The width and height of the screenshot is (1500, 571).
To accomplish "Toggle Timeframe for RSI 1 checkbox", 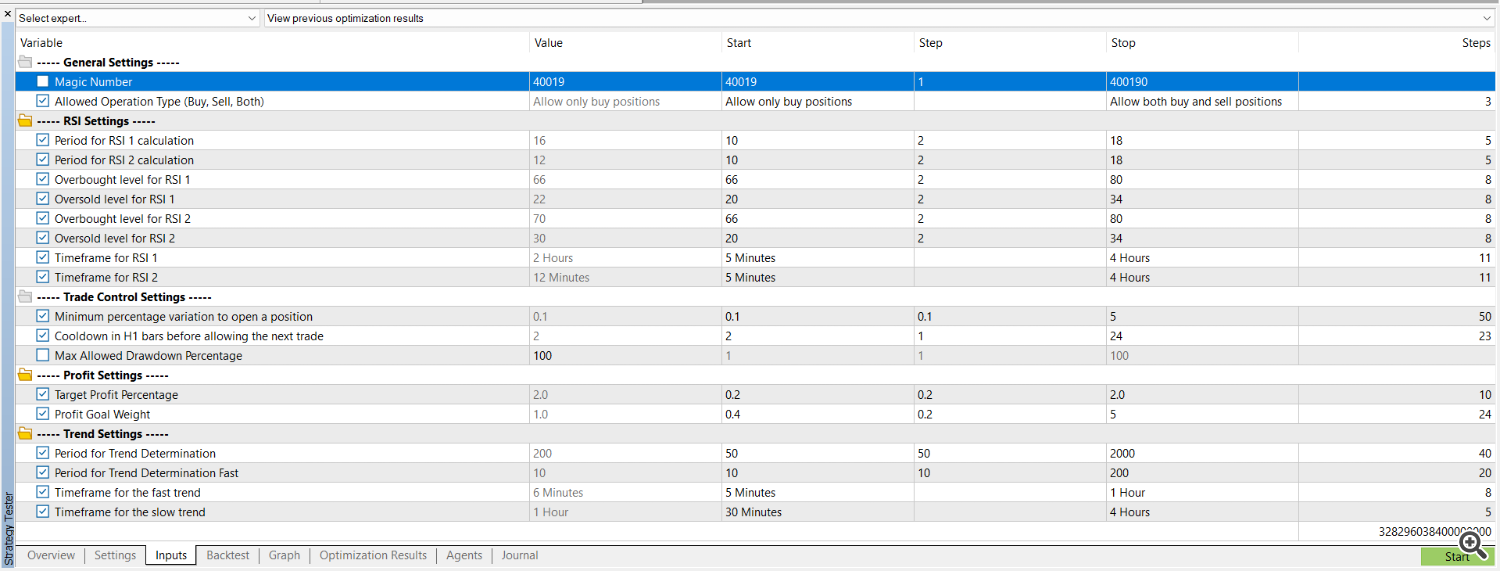I will click(x=42, y=258).
